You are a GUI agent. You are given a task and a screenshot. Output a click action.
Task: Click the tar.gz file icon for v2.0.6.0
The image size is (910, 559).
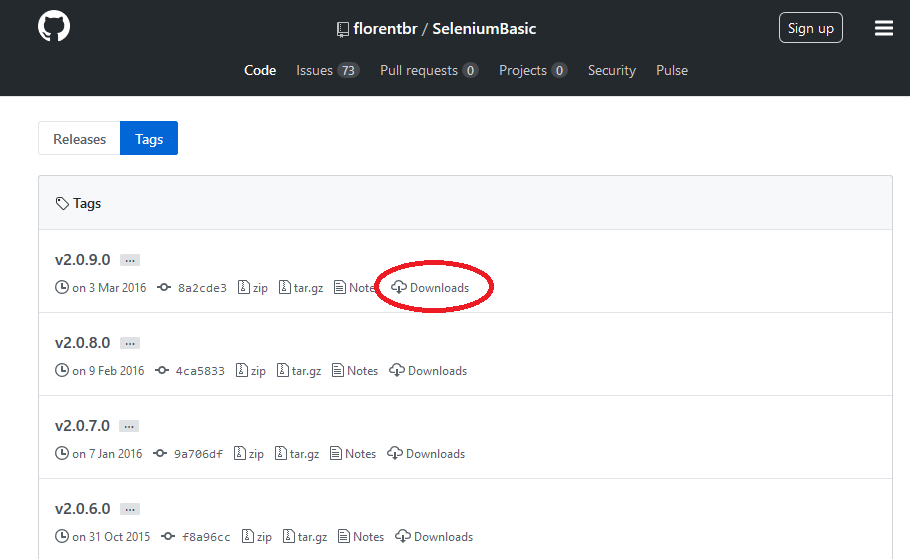pos(288,536)
